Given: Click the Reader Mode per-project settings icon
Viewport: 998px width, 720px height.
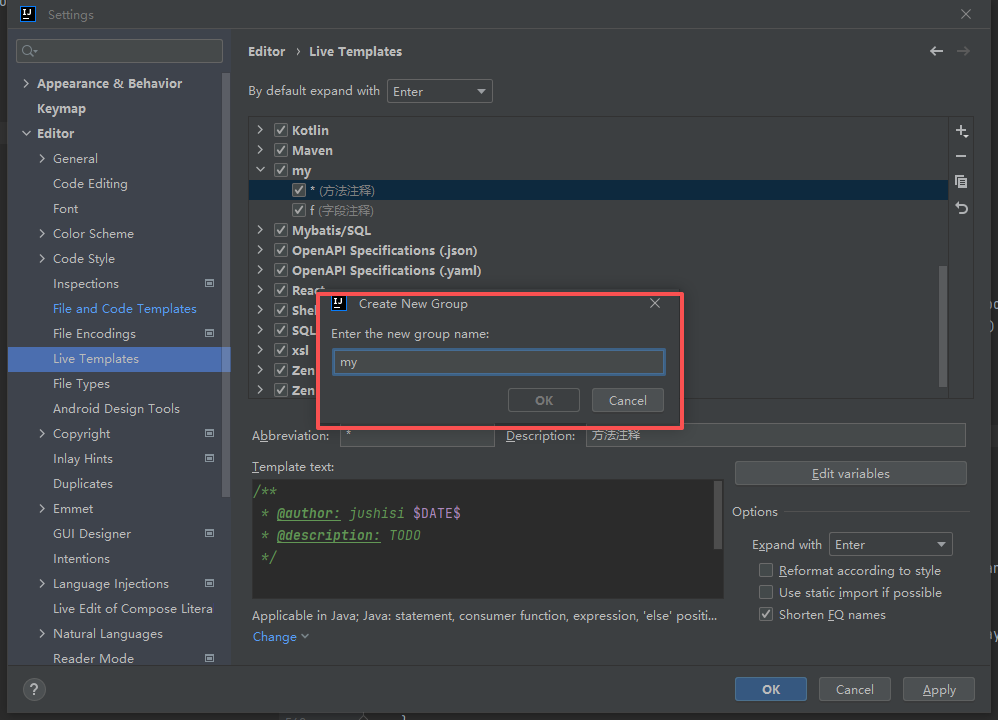Looking at the screenshot, I should point(209,658).
